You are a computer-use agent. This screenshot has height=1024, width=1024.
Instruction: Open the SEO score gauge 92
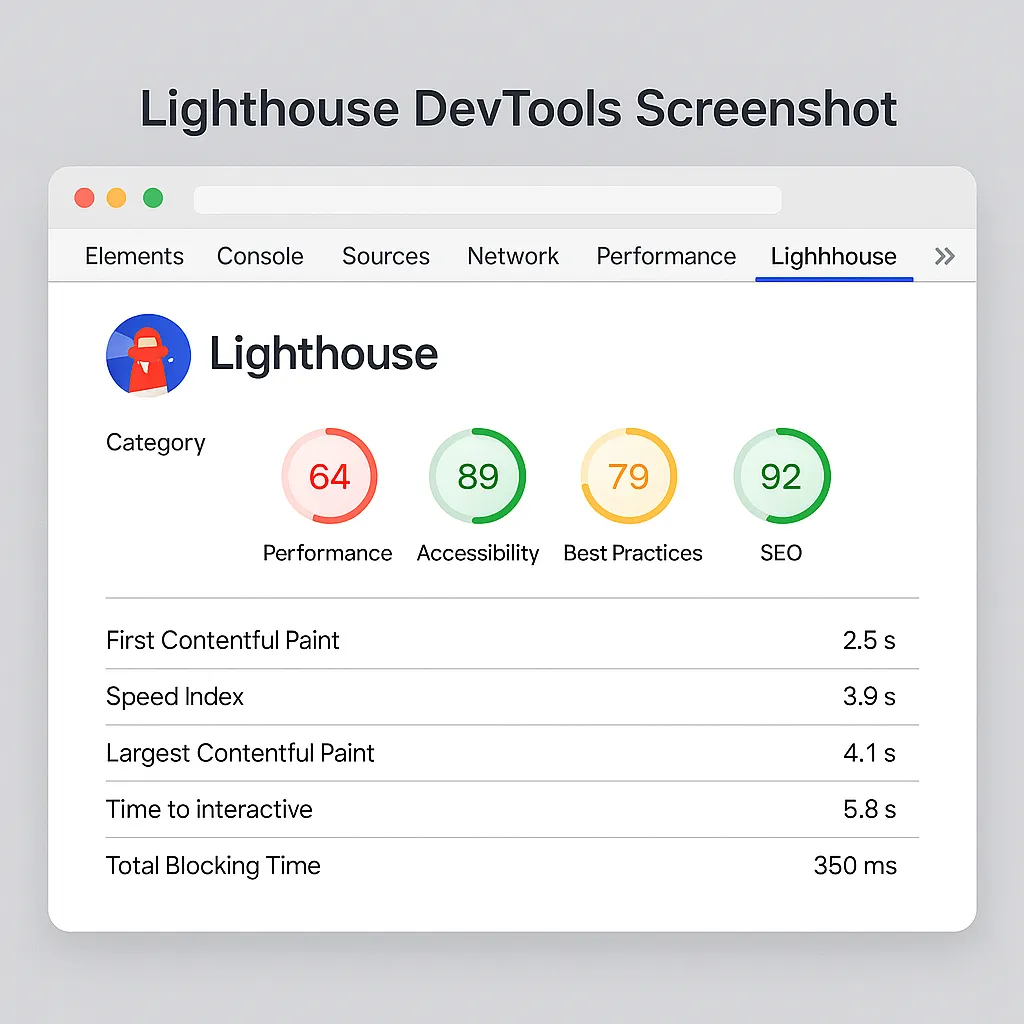pos(781,475)
